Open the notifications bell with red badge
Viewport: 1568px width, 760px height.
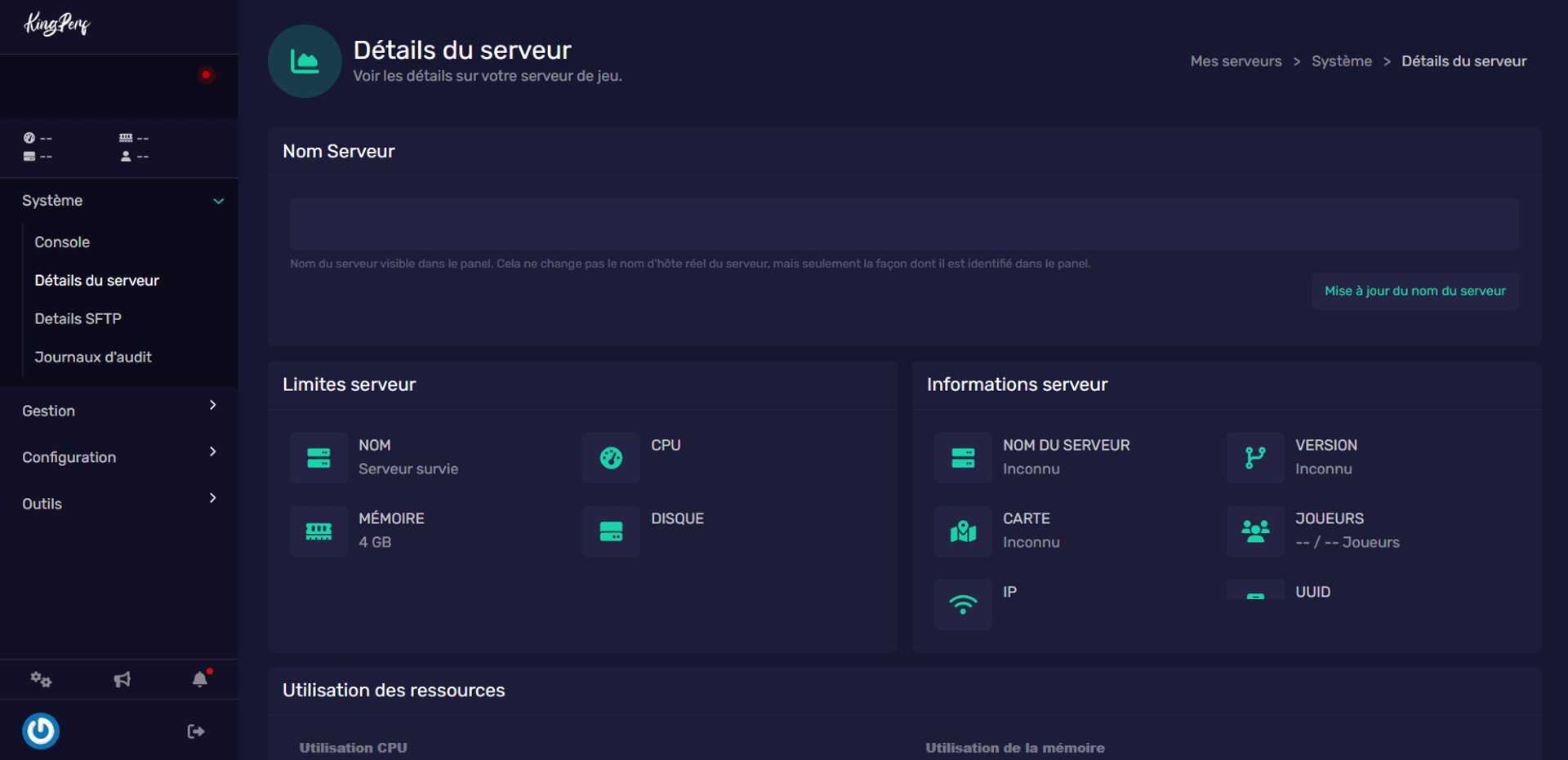pos(200,679)
